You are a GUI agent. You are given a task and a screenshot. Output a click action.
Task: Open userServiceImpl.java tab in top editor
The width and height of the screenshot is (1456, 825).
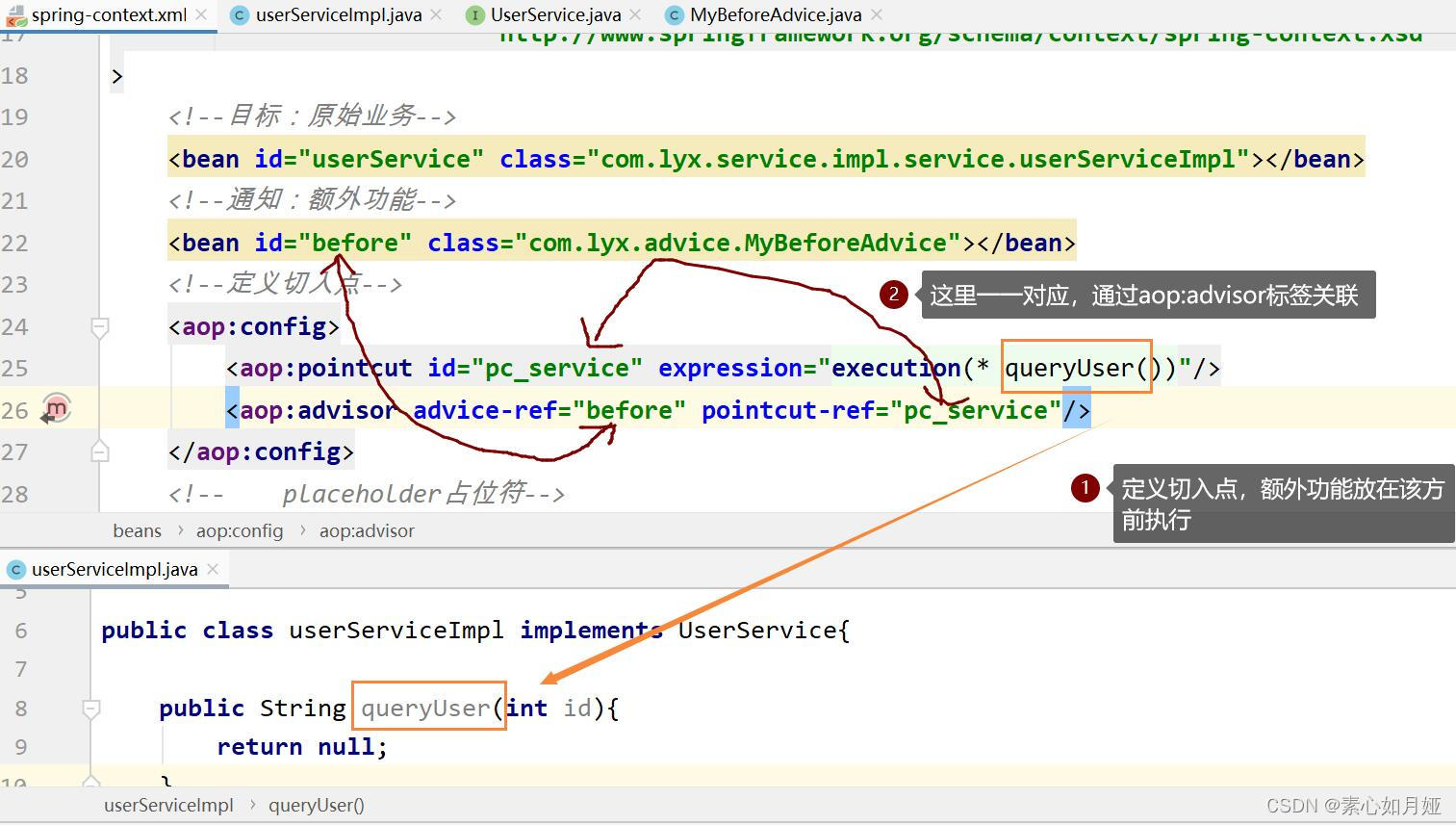click(x=338, y=14)
